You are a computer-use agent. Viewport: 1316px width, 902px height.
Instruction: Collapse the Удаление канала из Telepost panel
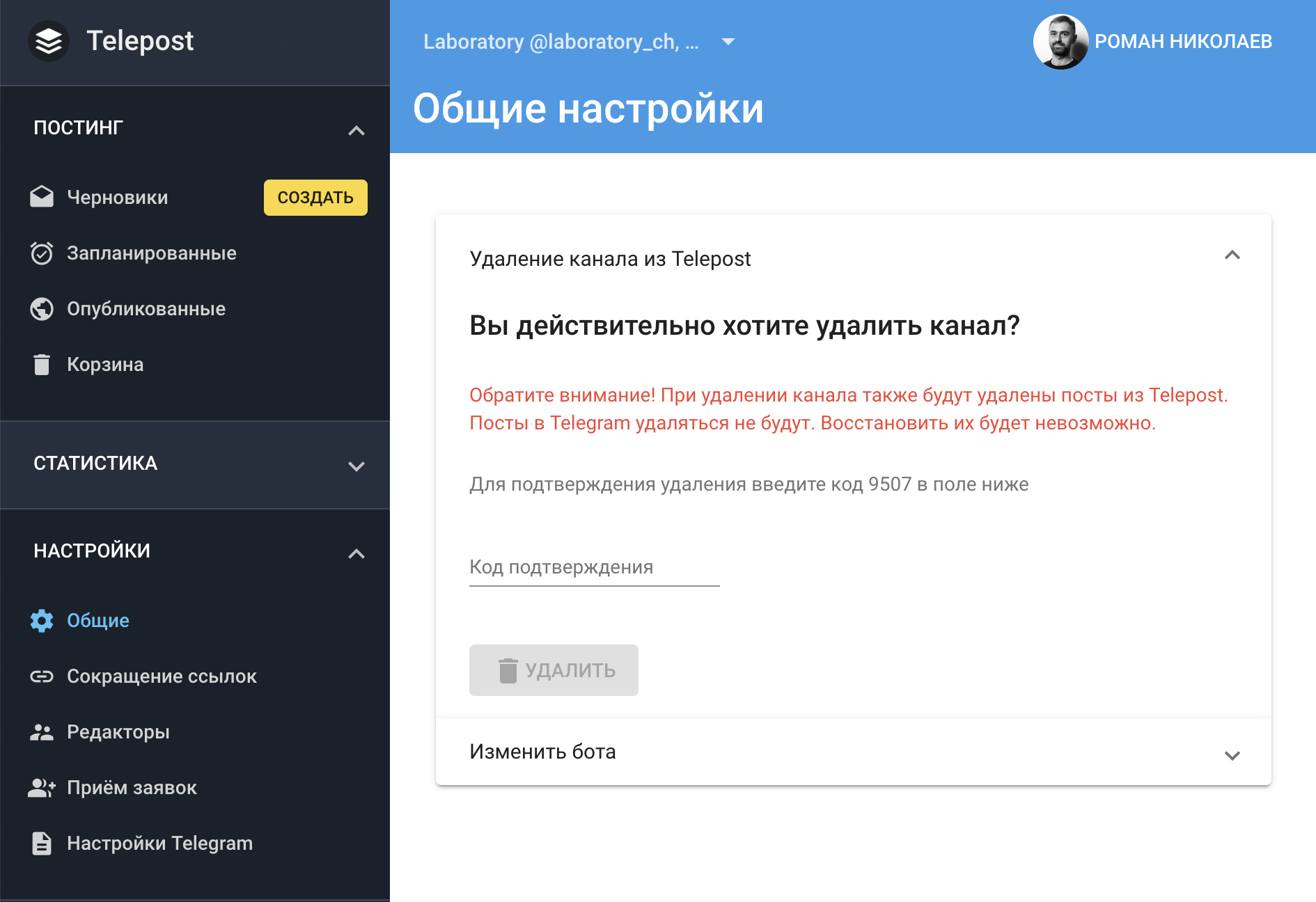point(1232,255)
